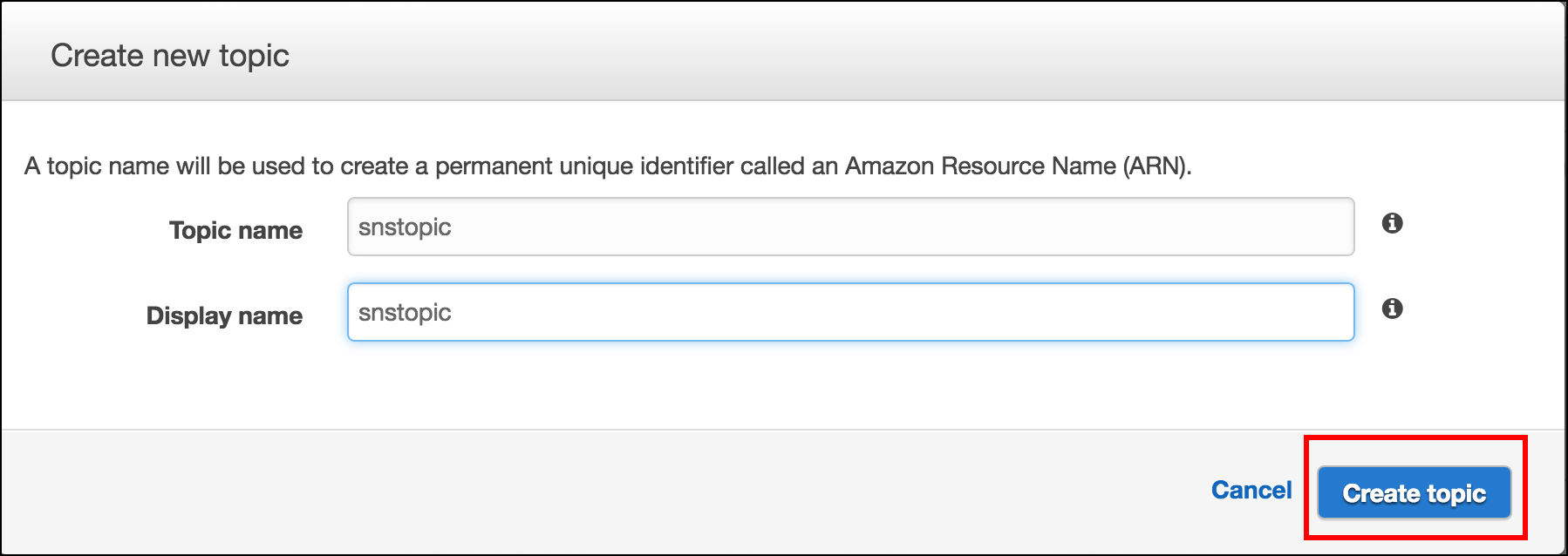
Task: Click "snstopic" text in Display name box
Action: pos(405,313)
